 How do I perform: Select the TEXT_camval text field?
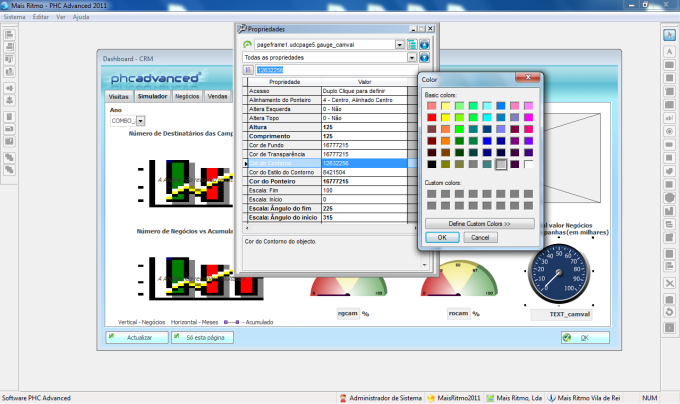tap(562, 314)
